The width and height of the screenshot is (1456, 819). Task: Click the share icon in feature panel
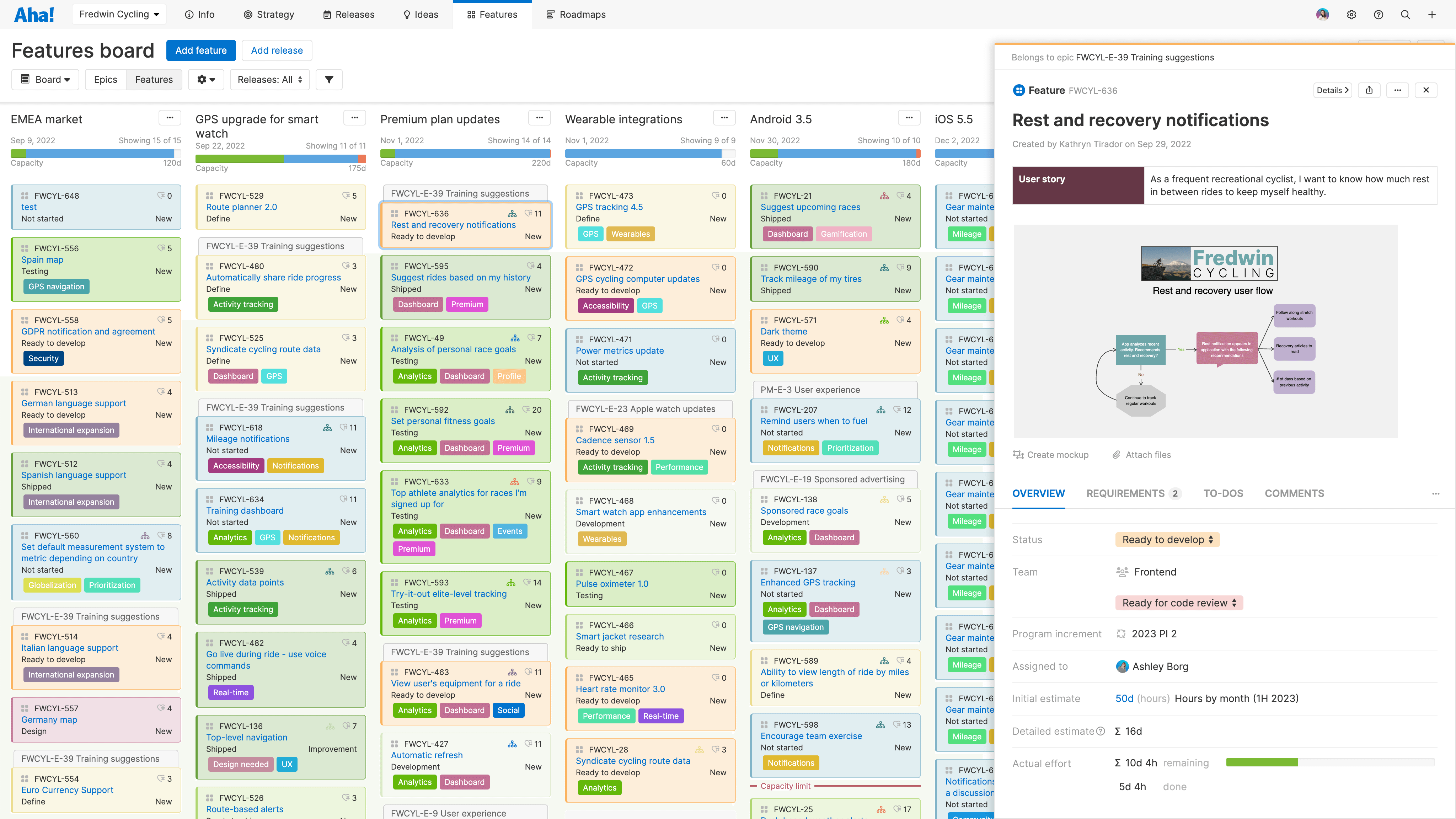click(1369, 90)
